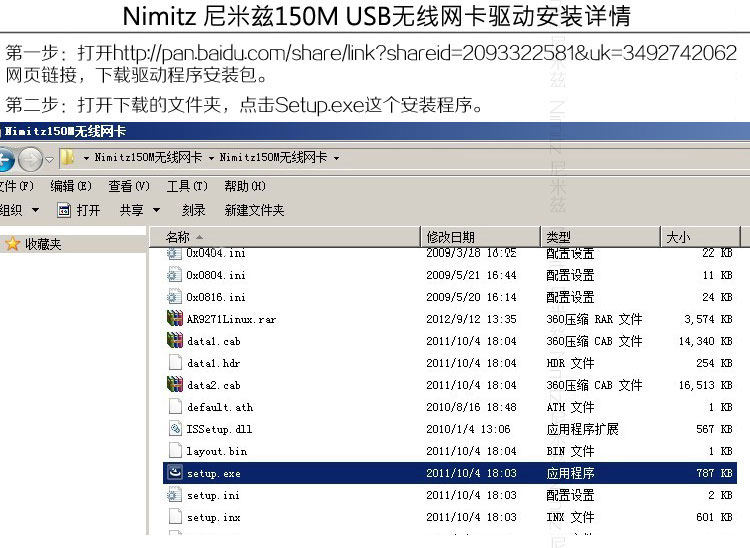Select the file name default.ath
This screenshot has width=750, height=548.
pyautogui.click(x=220, y=407)
